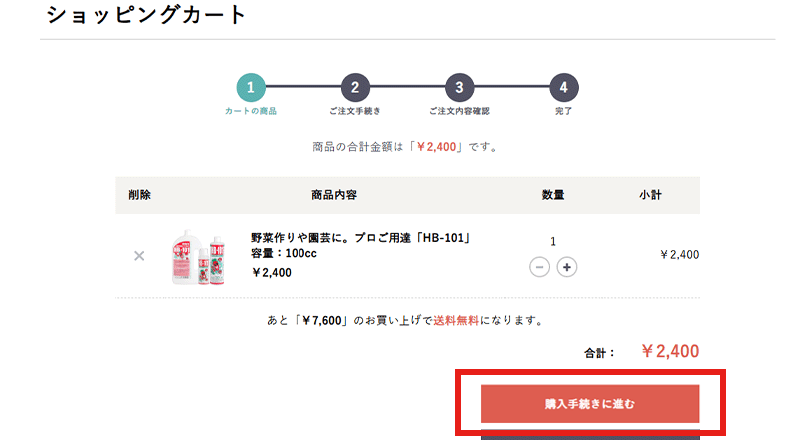800x440 pixels.
Task: Click the step 4 circle
Action: [564, 87]
